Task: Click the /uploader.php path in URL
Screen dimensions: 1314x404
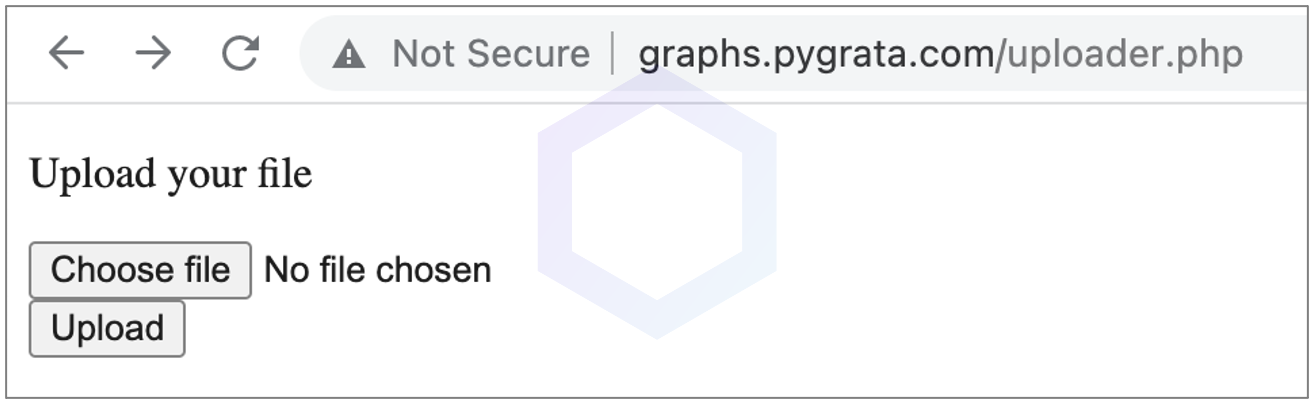Action: pos(1119,54)
